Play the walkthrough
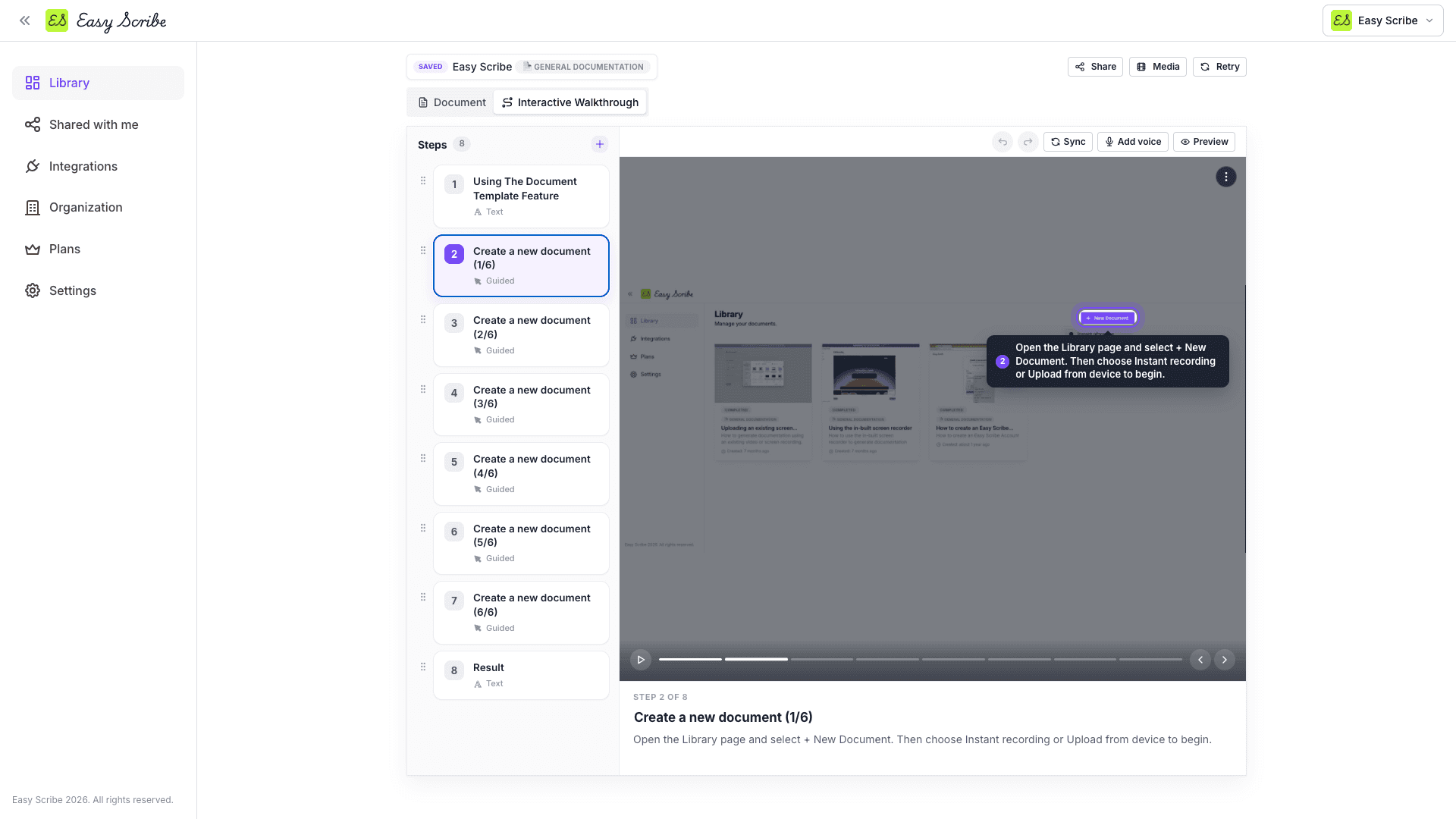Image resolution: width=1456 pixels, height=819 pixels. (x=641, y=660)
